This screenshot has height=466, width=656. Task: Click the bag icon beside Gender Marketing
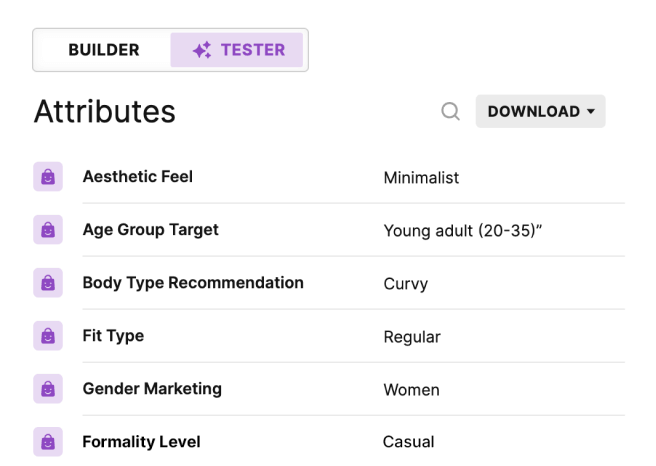tap(48, 389)
